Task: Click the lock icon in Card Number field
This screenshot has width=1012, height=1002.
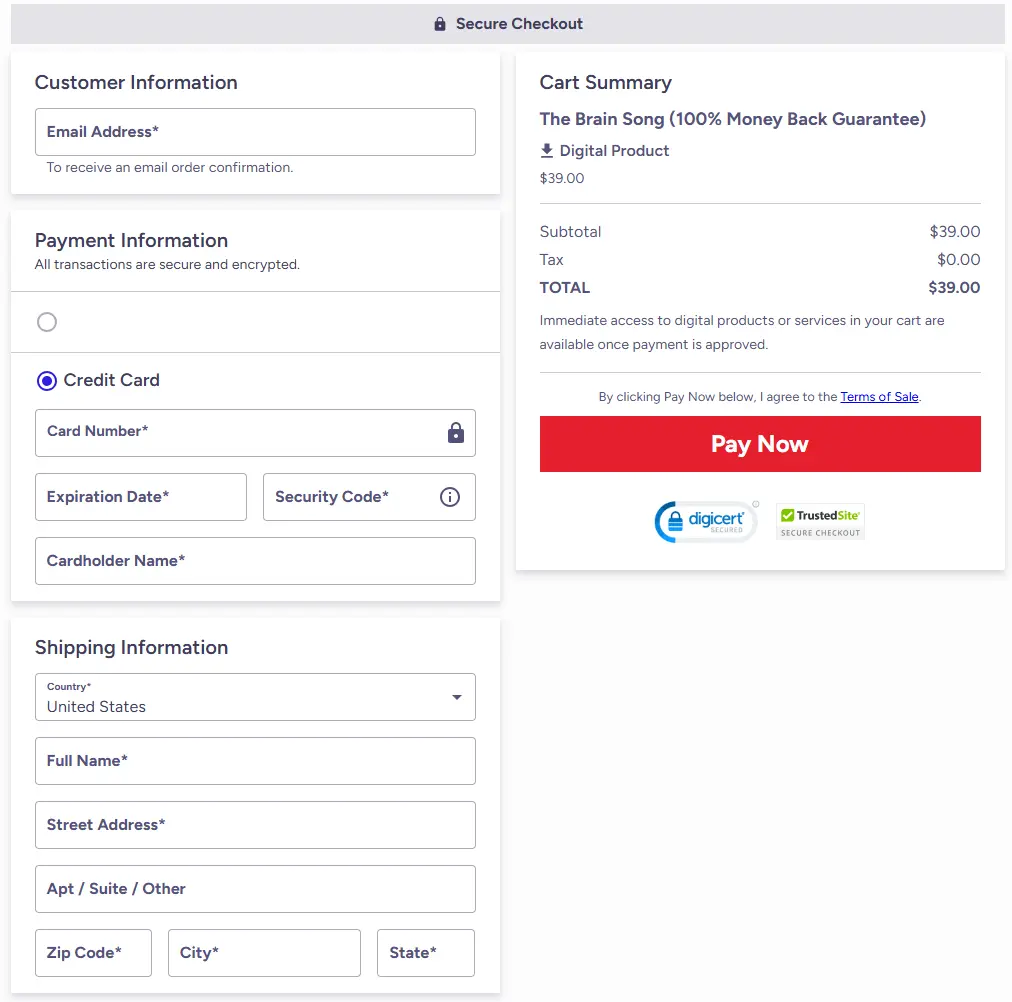Action: [456, 433]
